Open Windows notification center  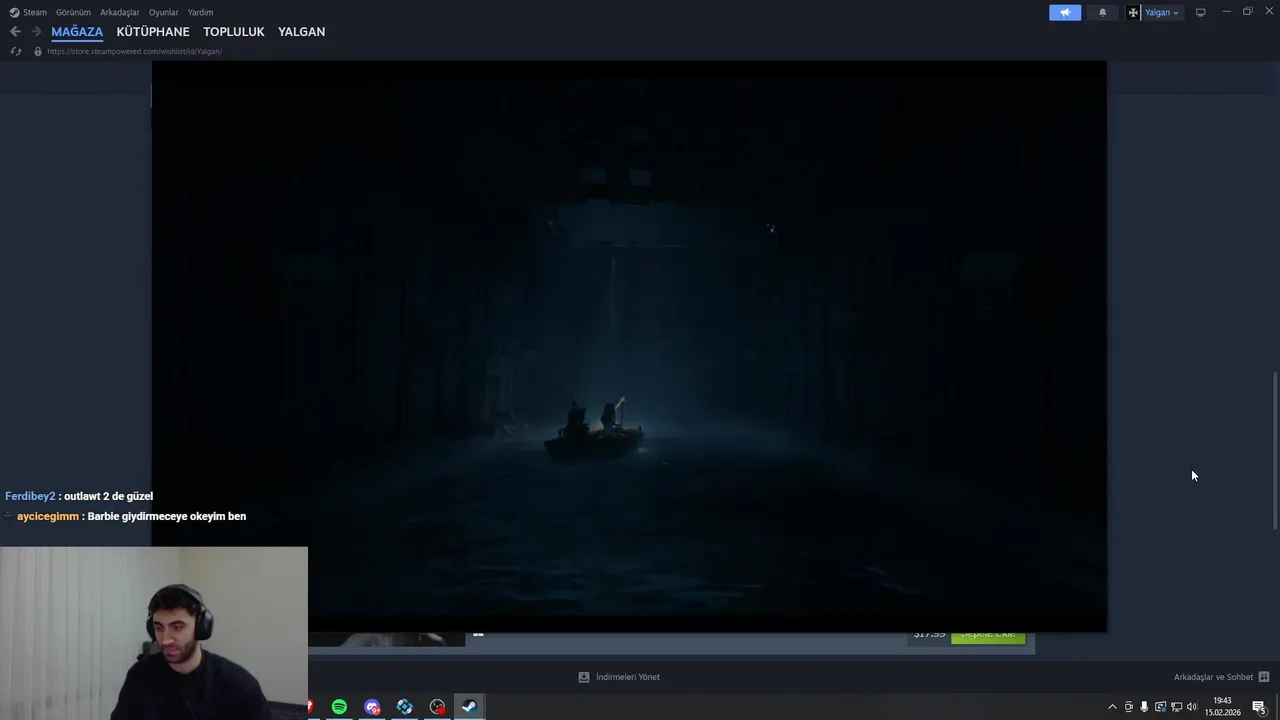tap(1260, 707)
